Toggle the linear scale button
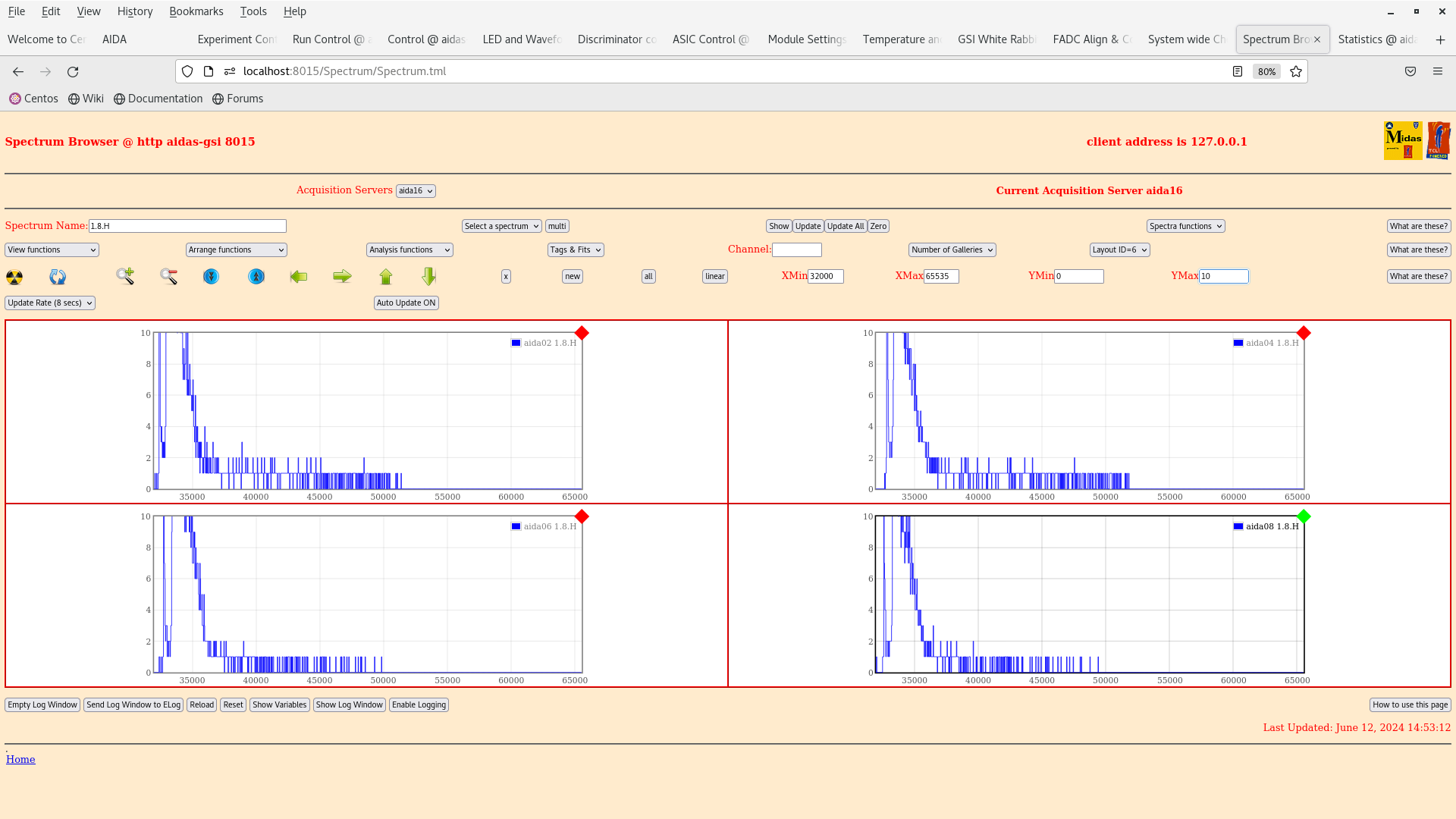Viewport: 1456px width, 819px height. [x=714, y=277]
